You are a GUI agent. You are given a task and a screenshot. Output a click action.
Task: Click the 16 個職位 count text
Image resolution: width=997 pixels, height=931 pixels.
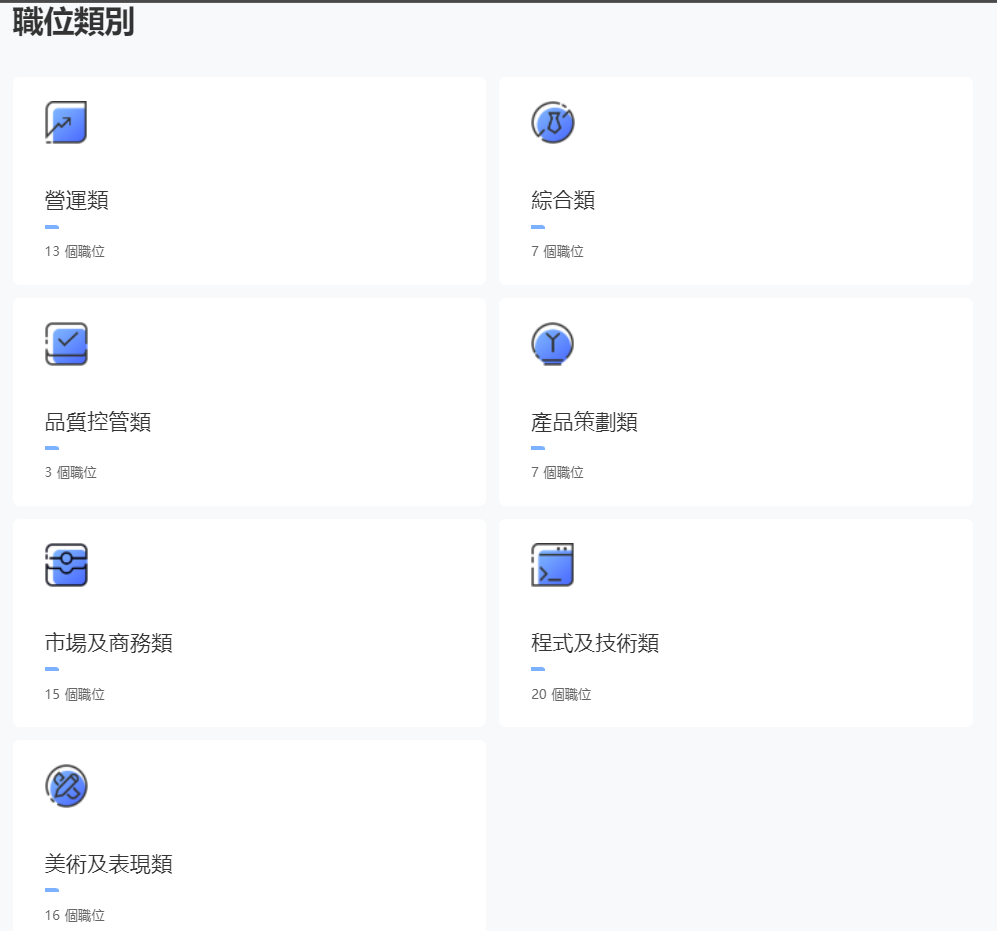pyautogui.click(x=74, y=915)
